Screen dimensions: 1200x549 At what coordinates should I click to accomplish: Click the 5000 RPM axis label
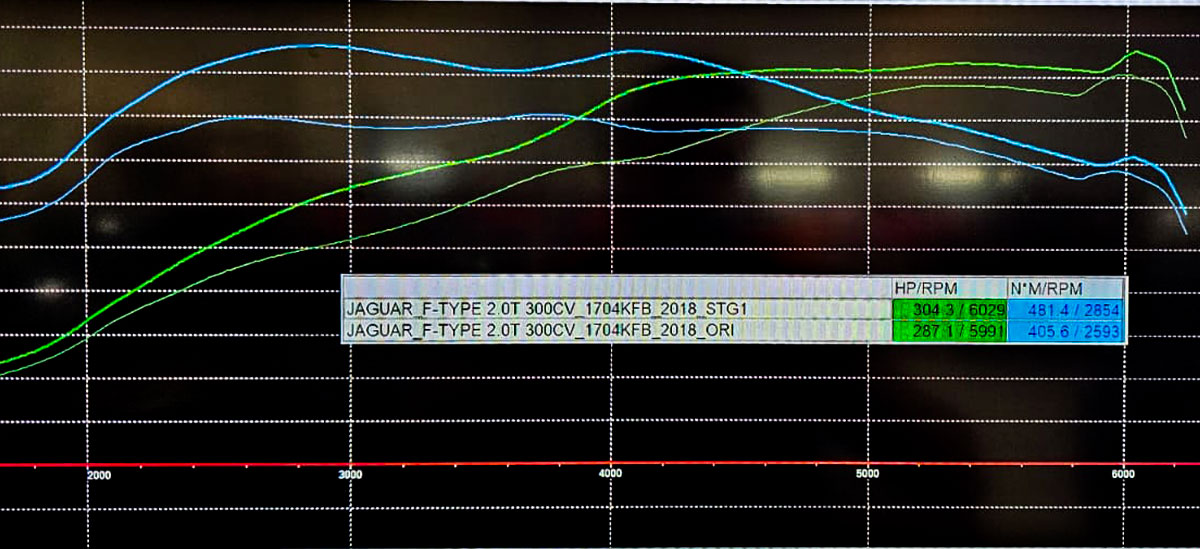[x=868, y=475]
